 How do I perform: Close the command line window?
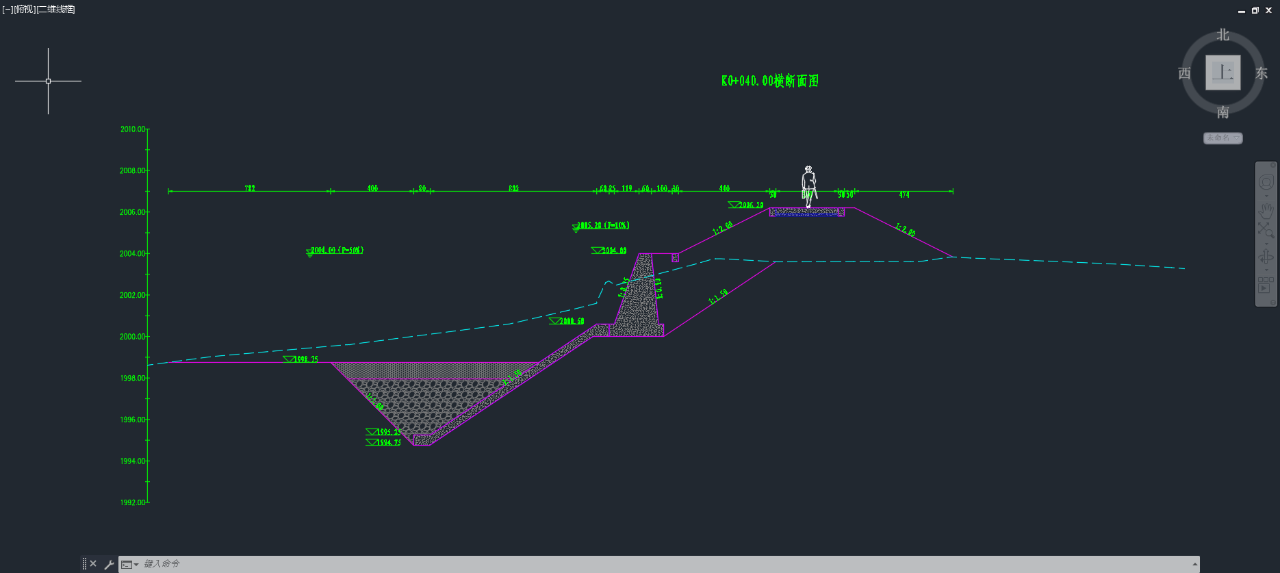pyautogui.click(x=93, y=564)
